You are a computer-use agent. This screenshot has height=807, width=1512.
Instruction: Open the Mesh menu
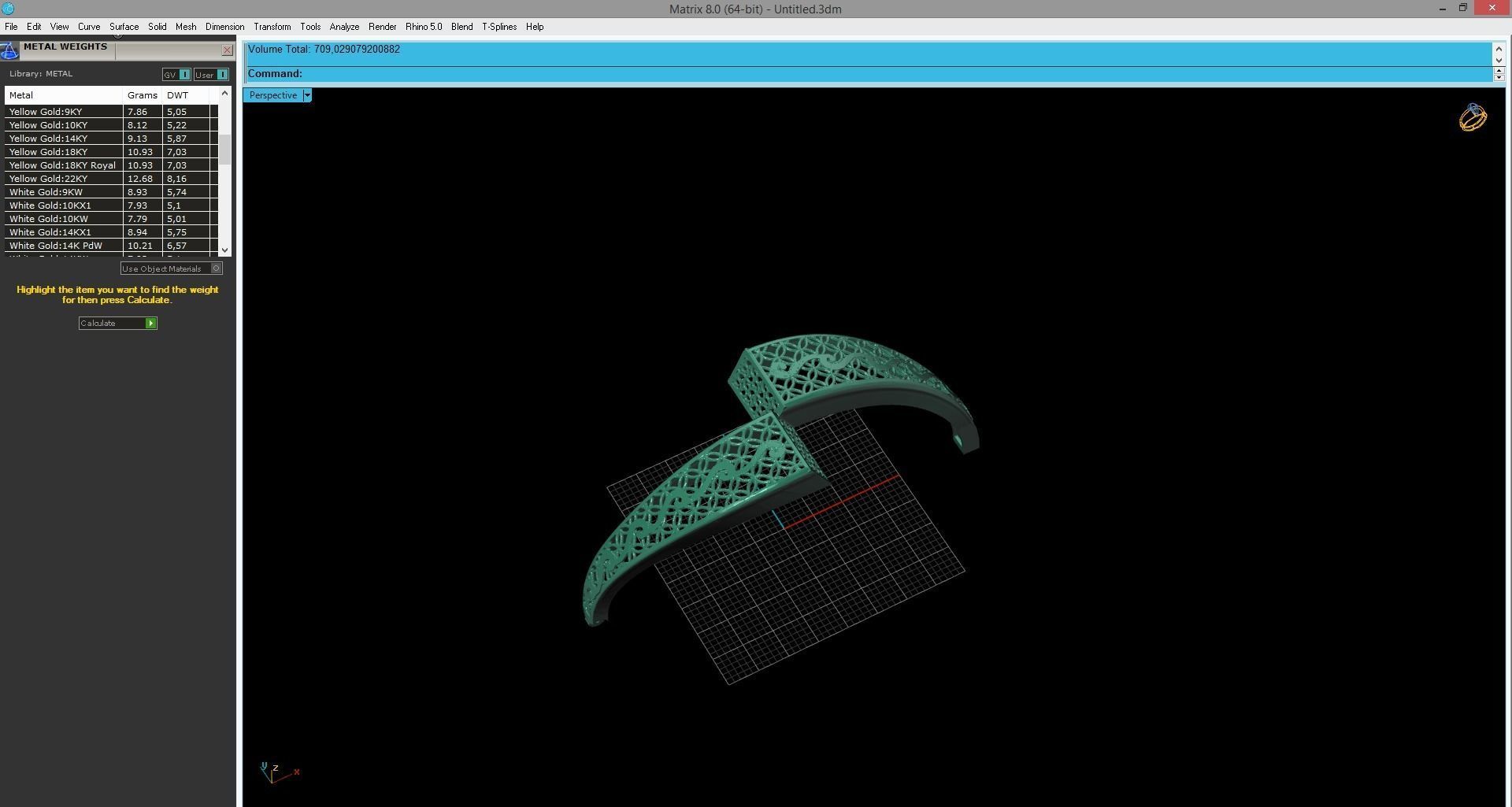[186, 27]
